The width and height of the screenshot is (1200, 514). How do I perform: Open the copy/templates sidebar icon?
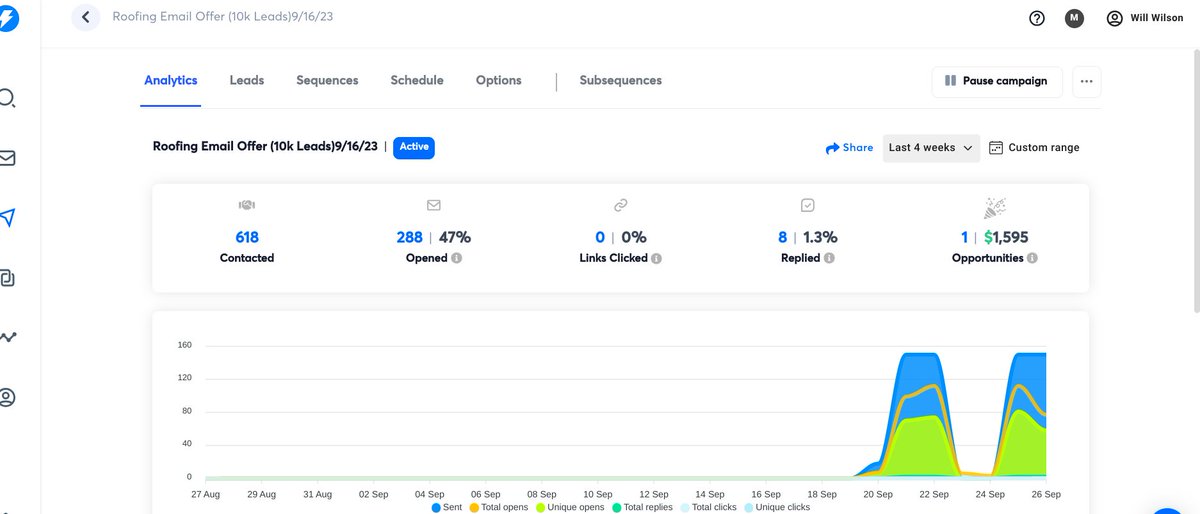tap(7, 278)
